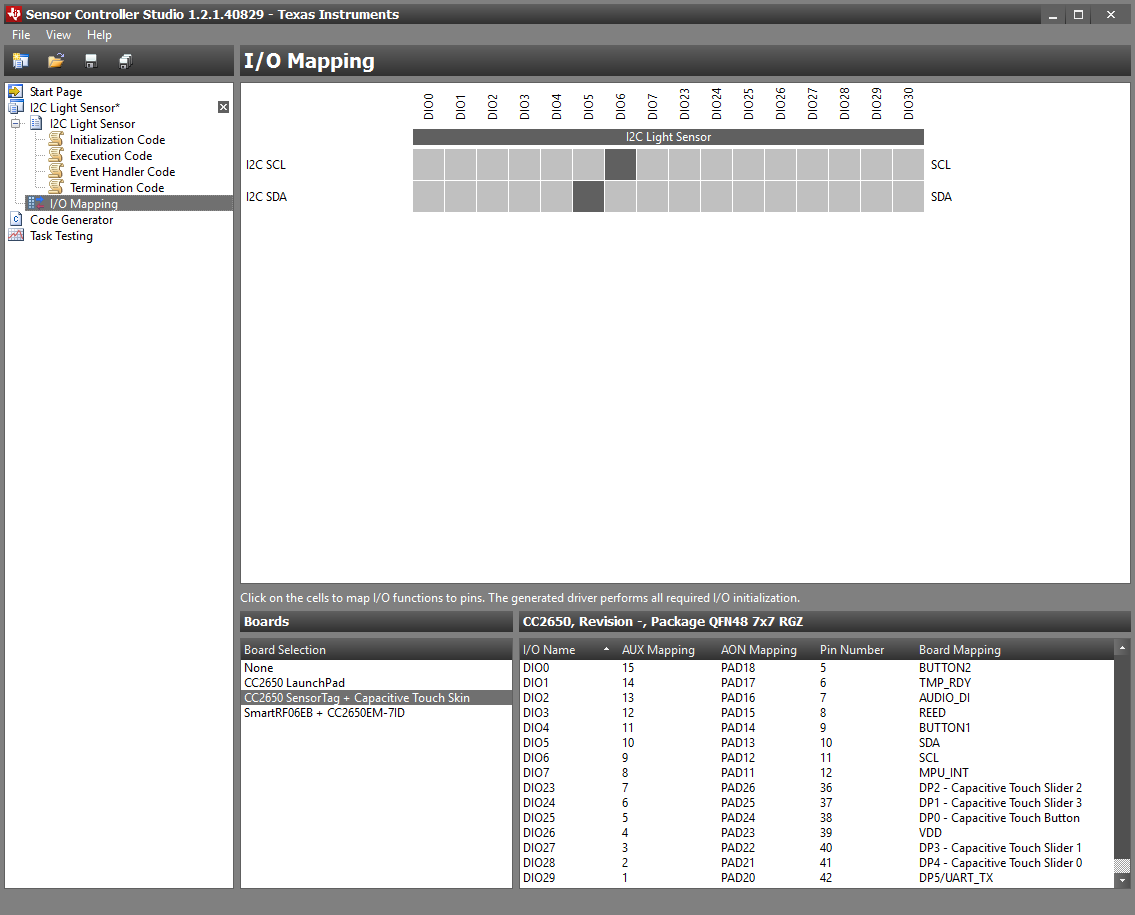1135x915 pixels.
Task: Click the Open Project folder icon
Action: click(x=56, y=62)
